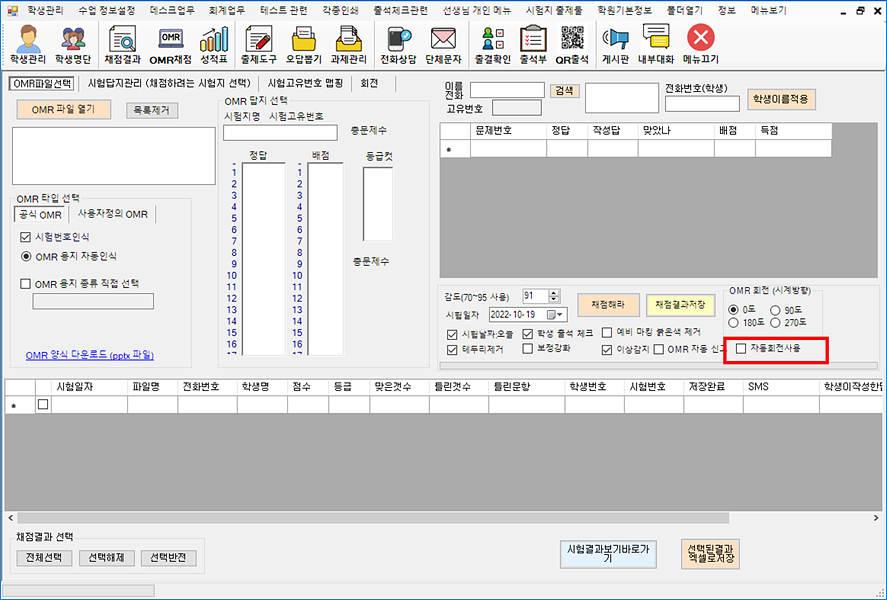The image size is (887, 600).
Task: Click 시험지명 input field
Action: [x=280, y=132]
